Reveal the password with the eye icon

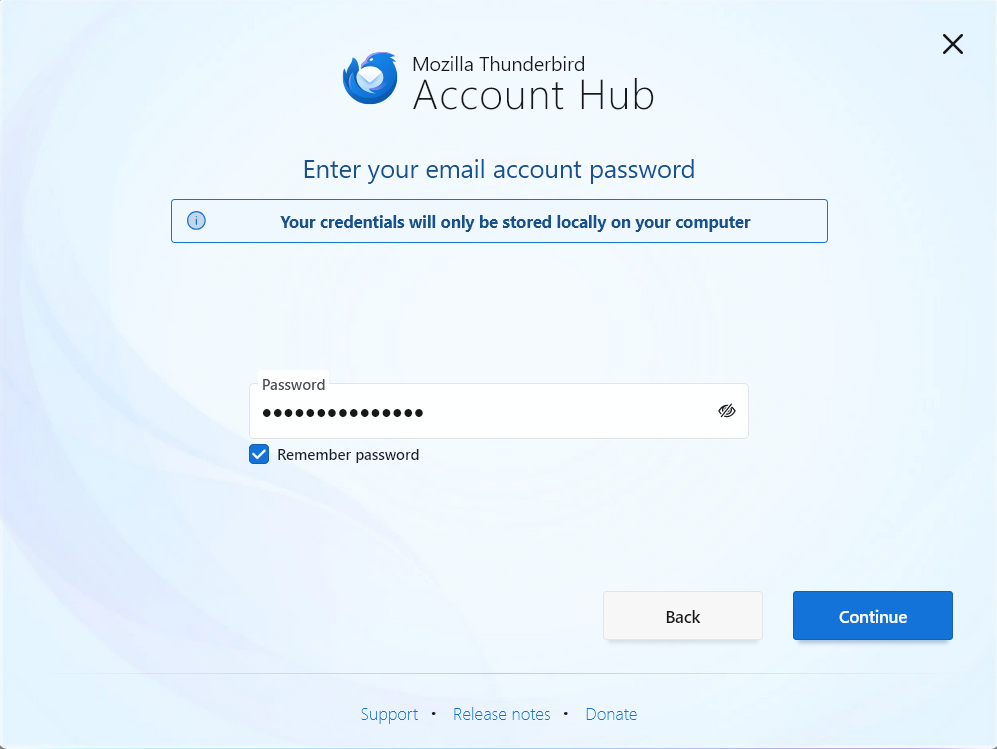[726, 411]
